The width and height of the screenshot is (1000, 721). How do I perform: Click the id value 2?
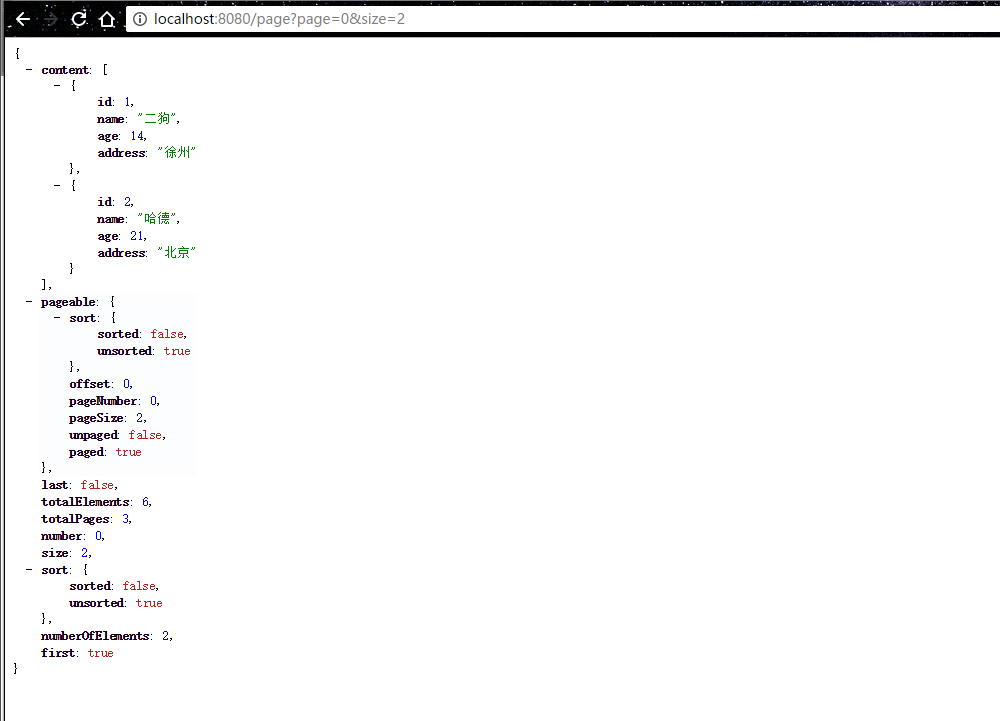coord(128,202)
